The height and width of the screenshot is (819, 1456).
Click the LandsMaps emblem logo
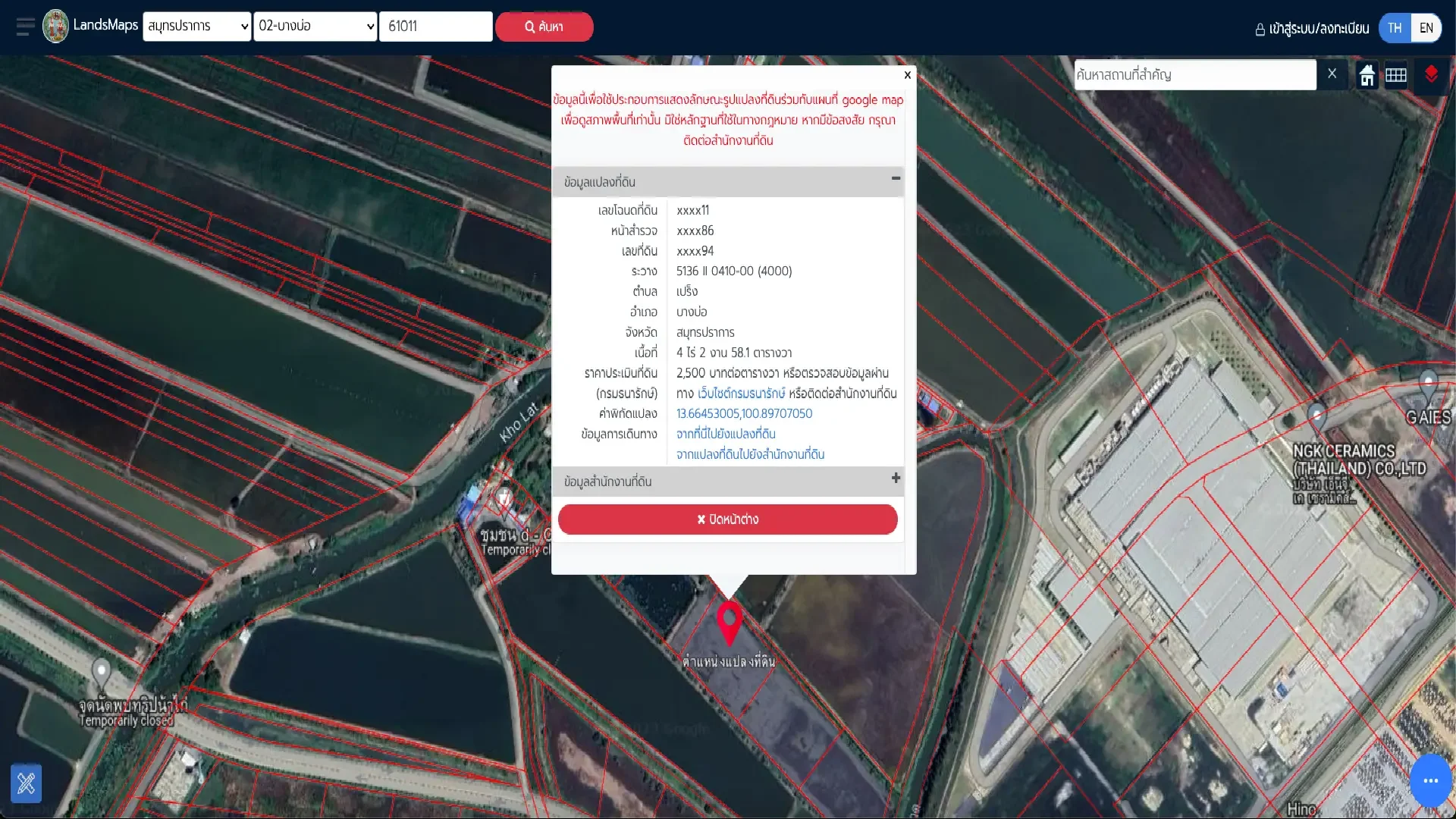55,26
